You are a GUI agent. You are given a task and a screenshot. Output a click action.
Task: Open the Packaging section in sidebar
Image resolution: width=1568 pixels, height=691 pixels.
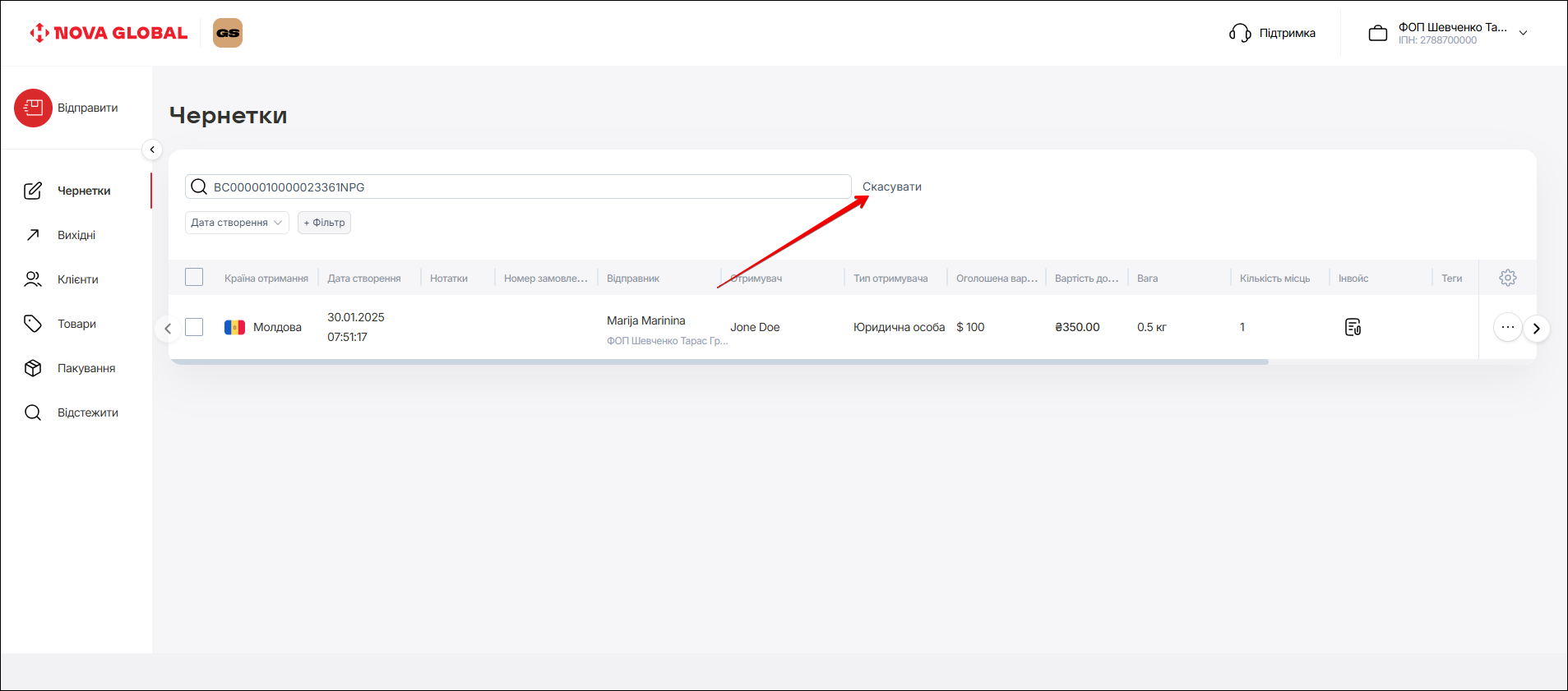click(x=86, y=368)
